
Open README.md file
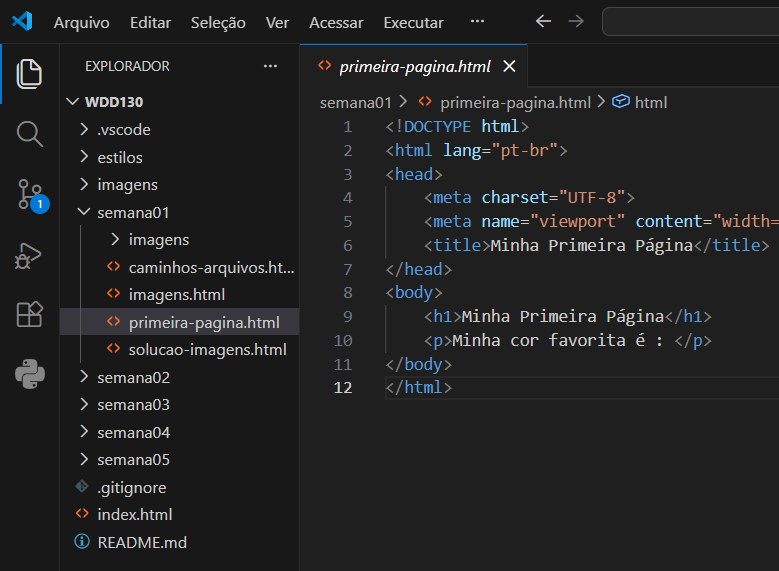[x=180, y=543]
